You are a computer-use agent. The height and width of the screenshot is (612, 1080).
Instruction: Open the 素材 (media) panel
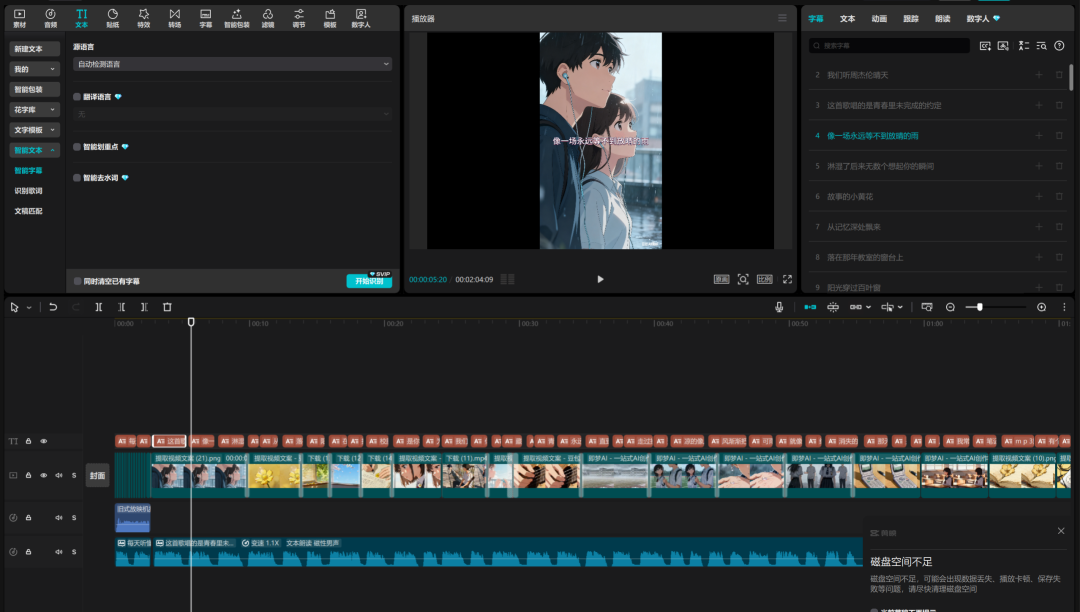click(19, 18)
